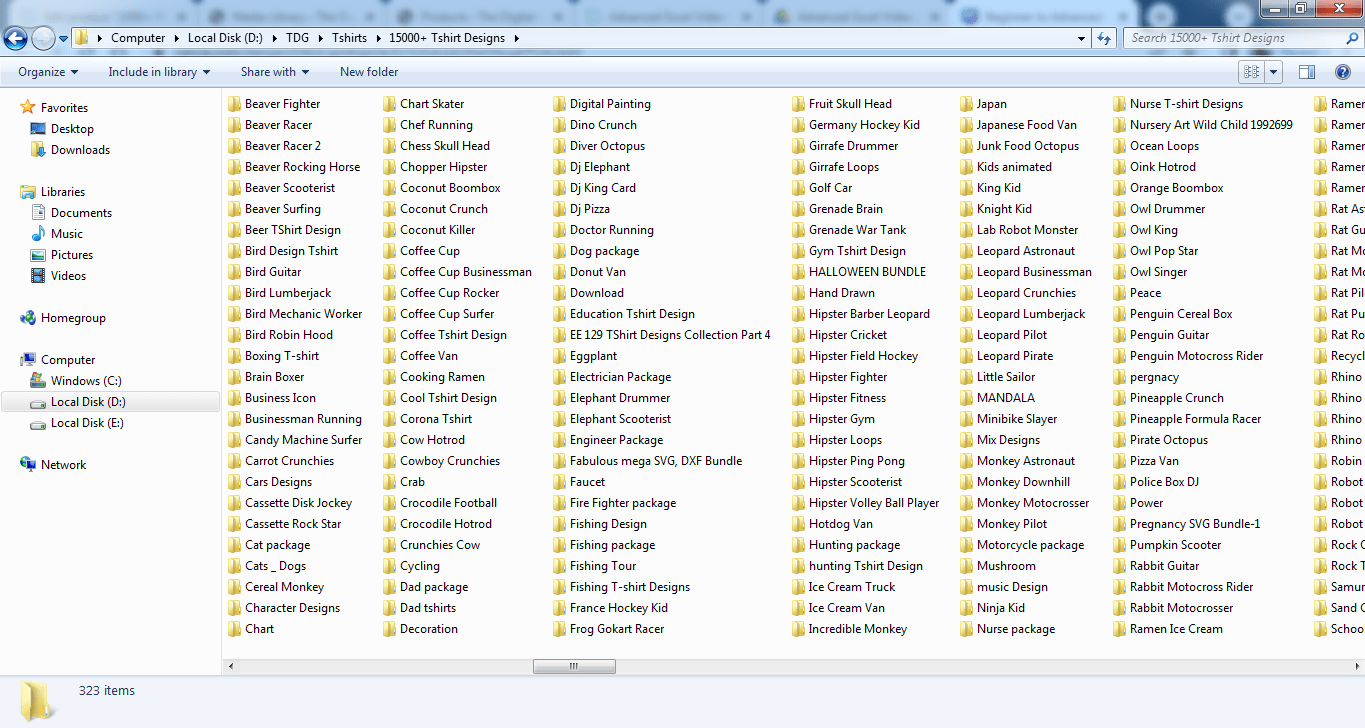Click the refresh button beside address bar
The image size is (1365, 728).
(1104, 38)
